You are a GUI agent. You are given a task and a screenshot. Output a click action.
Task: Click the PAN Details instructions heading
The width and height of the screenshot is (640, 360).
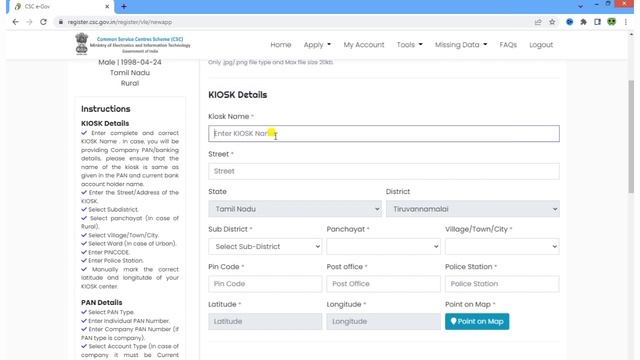tap(102, 302)
